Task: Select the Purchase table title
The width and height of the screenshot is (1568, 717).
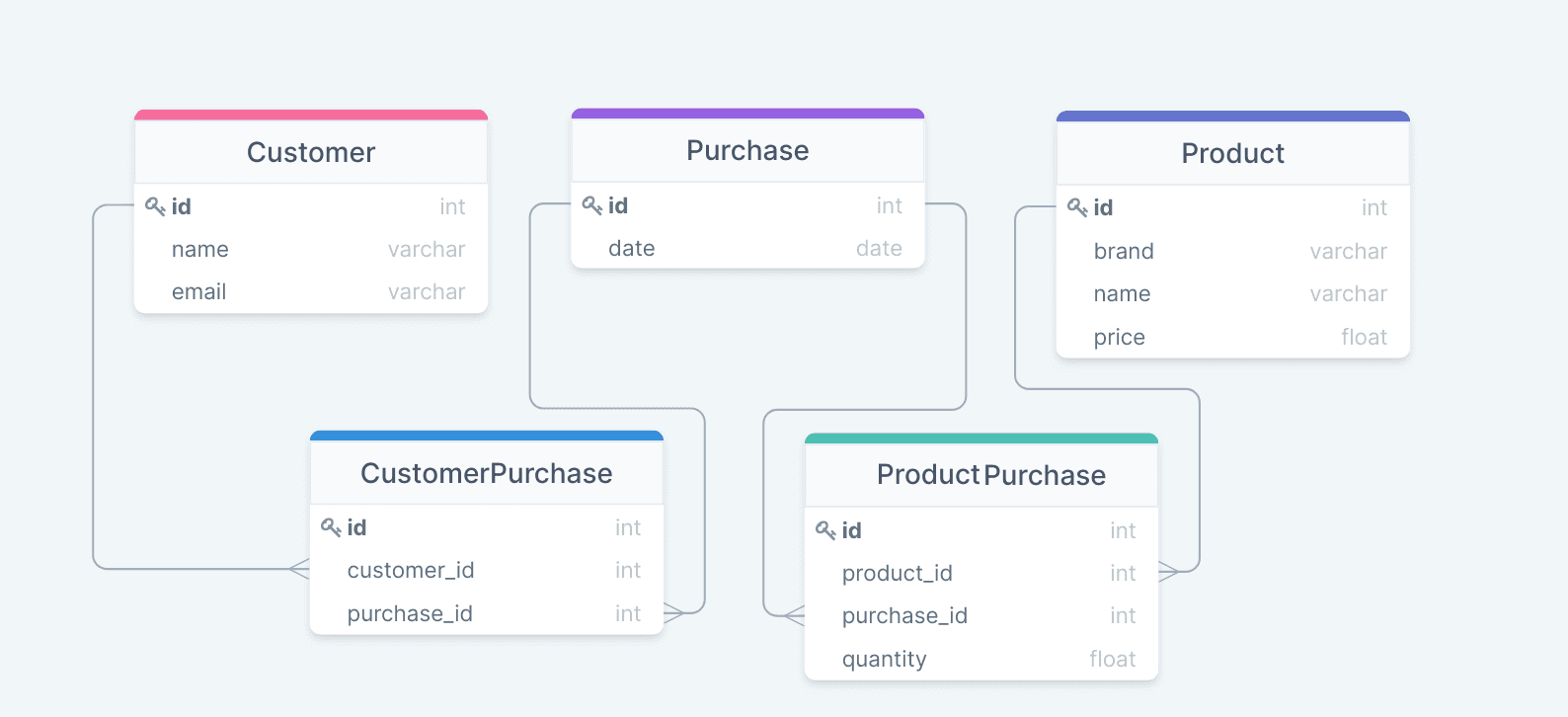Action: pyautogui.click(x=747, y=150)
